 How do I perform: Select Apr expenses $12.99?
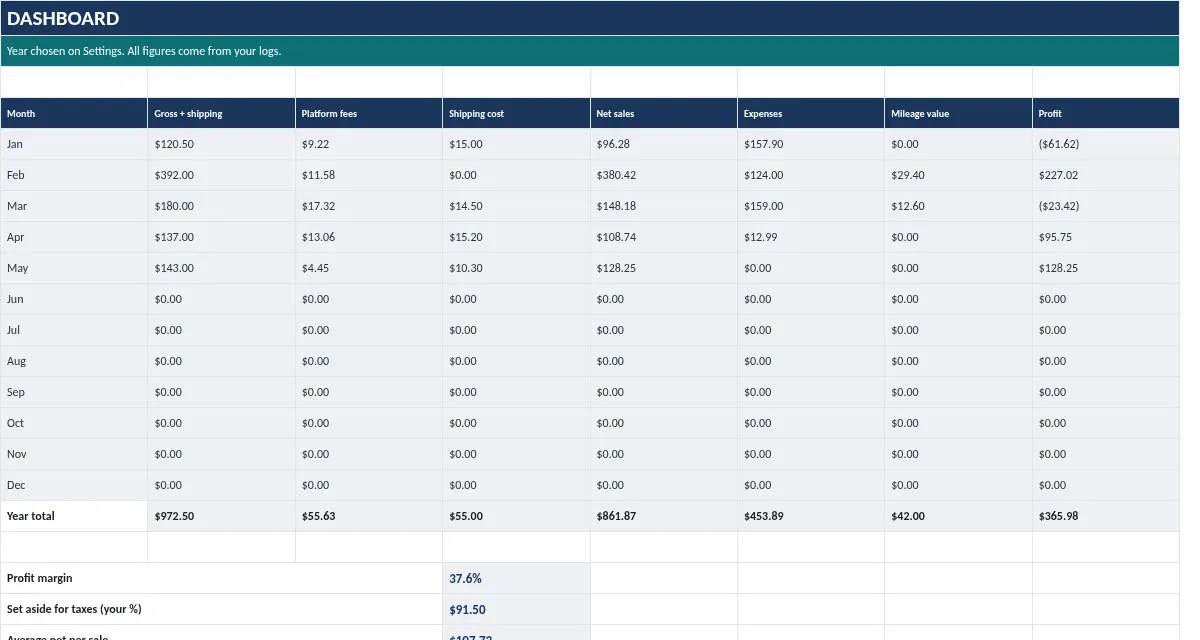tap(811, 237)
